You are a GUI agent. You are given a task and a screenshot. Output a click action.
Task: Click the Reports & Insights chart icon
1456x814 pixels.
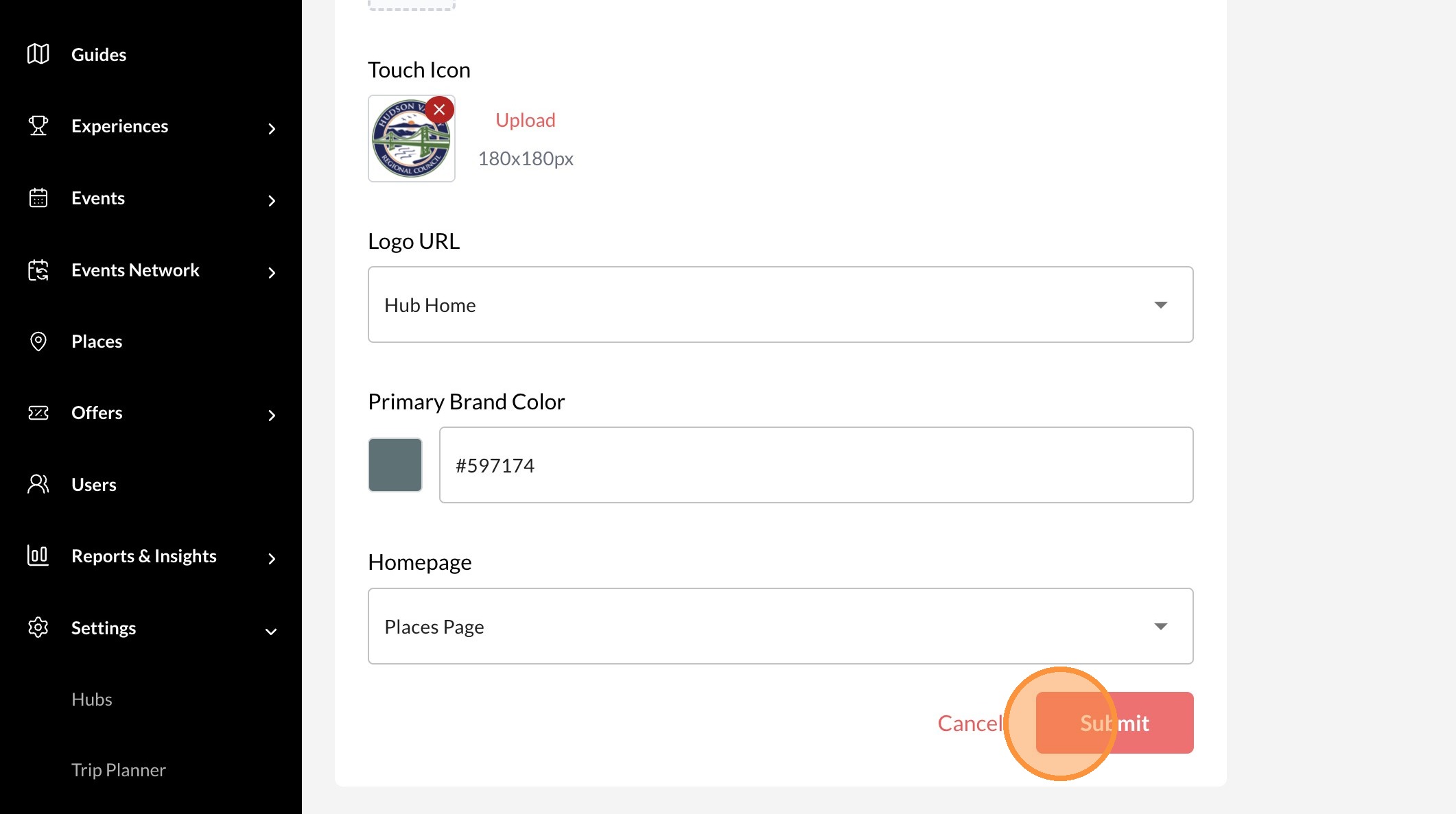coord(38,555)
